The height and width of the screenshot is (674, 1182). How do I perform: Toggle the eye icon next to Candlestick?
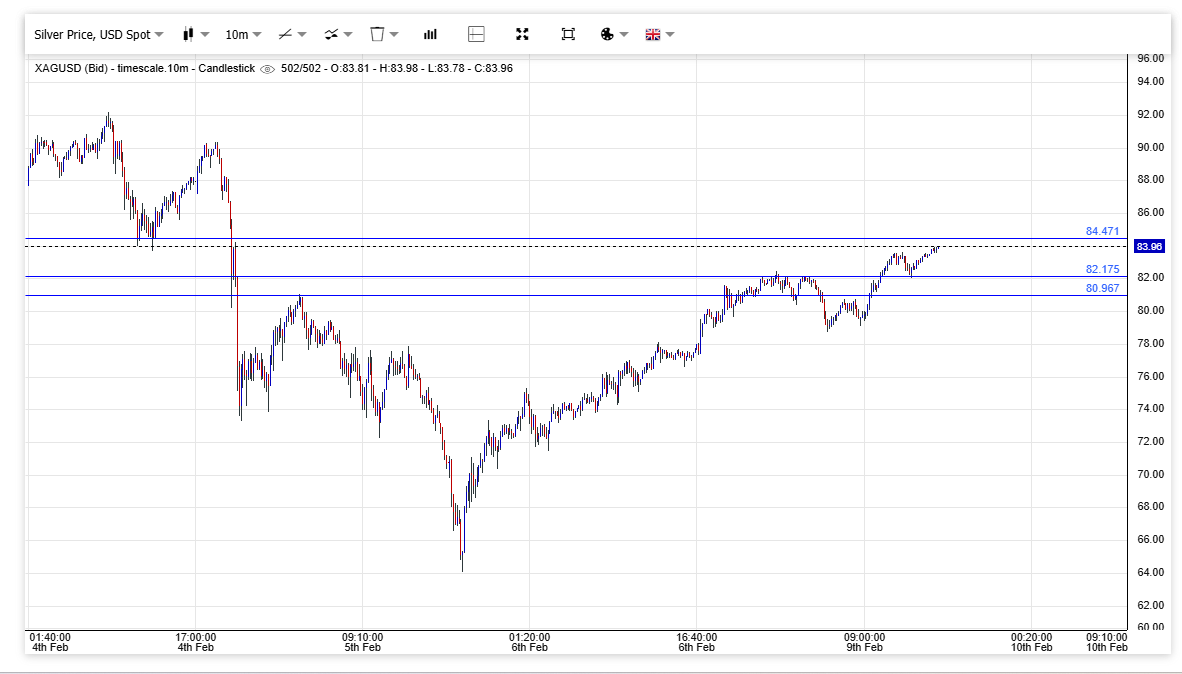pos(267,69)
